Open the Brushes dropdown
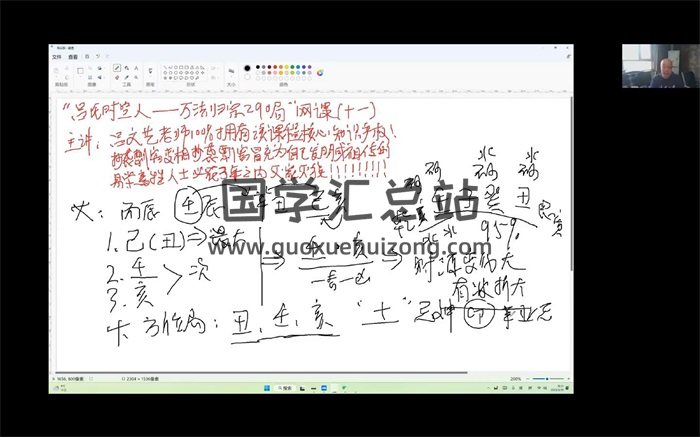This screenshot has height=437, width=700. pos(150,71)
